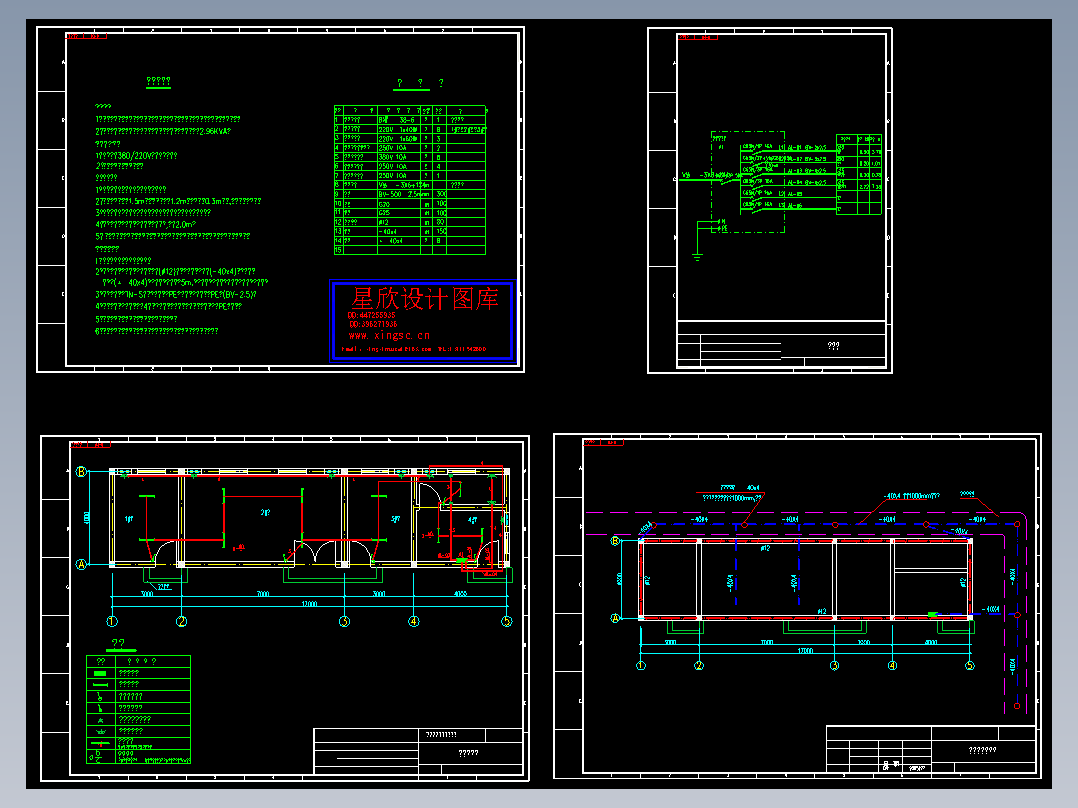
Task: Select the "(BY-2.5)" line in the design notes
Action: 176,294
